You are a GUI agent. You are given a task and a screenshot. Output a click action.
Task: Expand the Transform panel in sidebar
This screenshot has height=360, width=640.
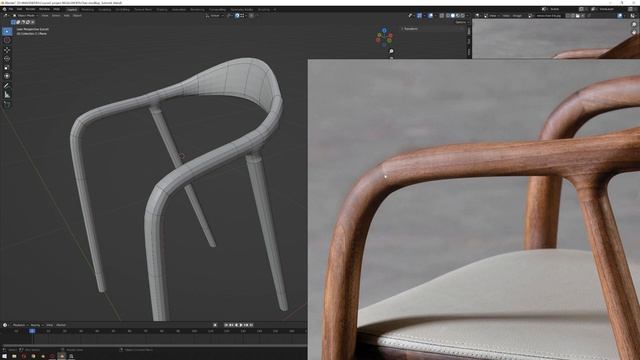[410, 29]
